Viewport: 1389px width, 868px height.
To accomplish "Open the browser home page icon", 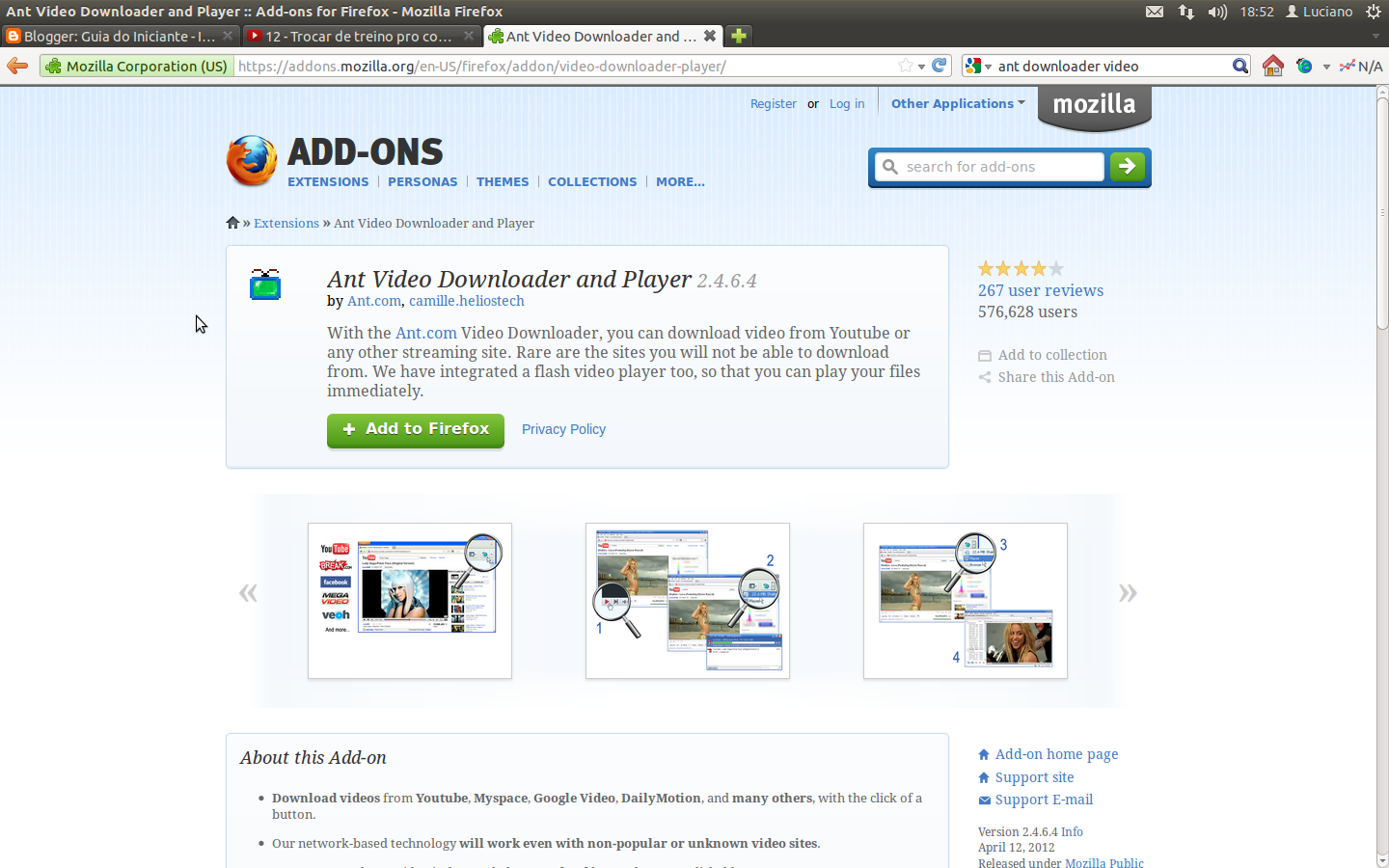I will (x=1273, y=66).
